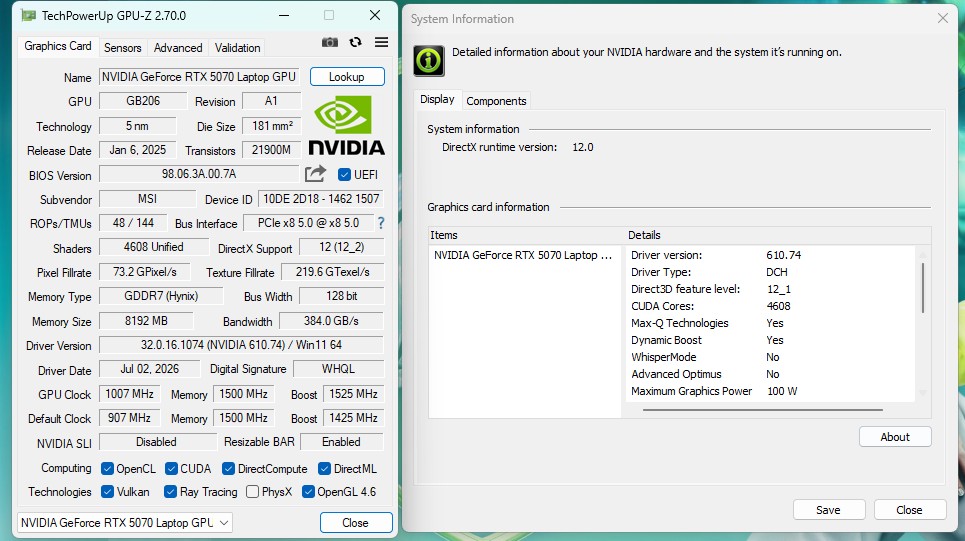The height and width of the screenshot is (541, 965).
Task: Open the GPU-Z hamburger menu
Action: point(382,42)
